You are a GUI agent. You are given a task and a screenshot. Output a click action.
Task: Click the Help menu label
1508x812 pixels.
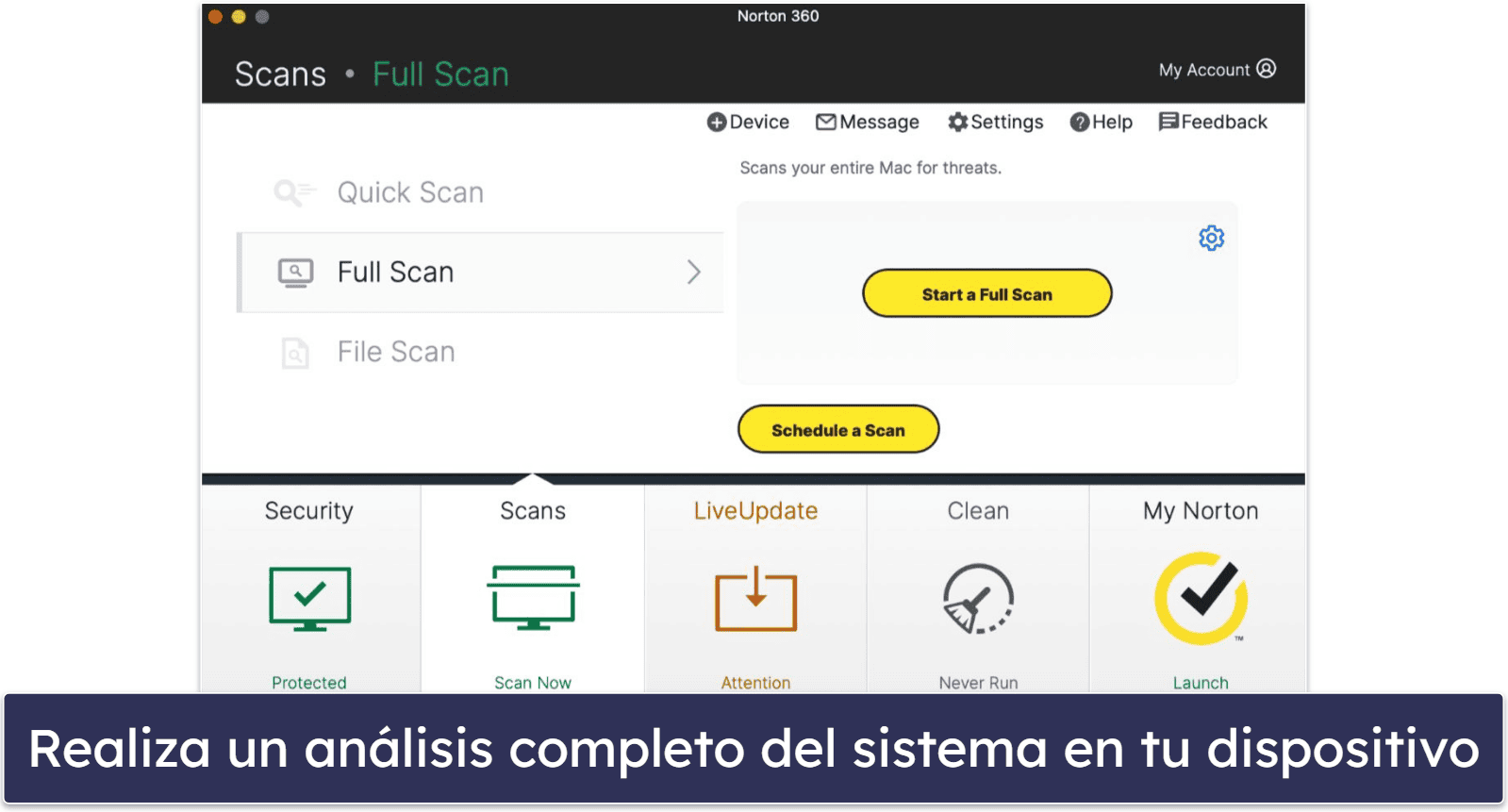tap(1112, 123)
